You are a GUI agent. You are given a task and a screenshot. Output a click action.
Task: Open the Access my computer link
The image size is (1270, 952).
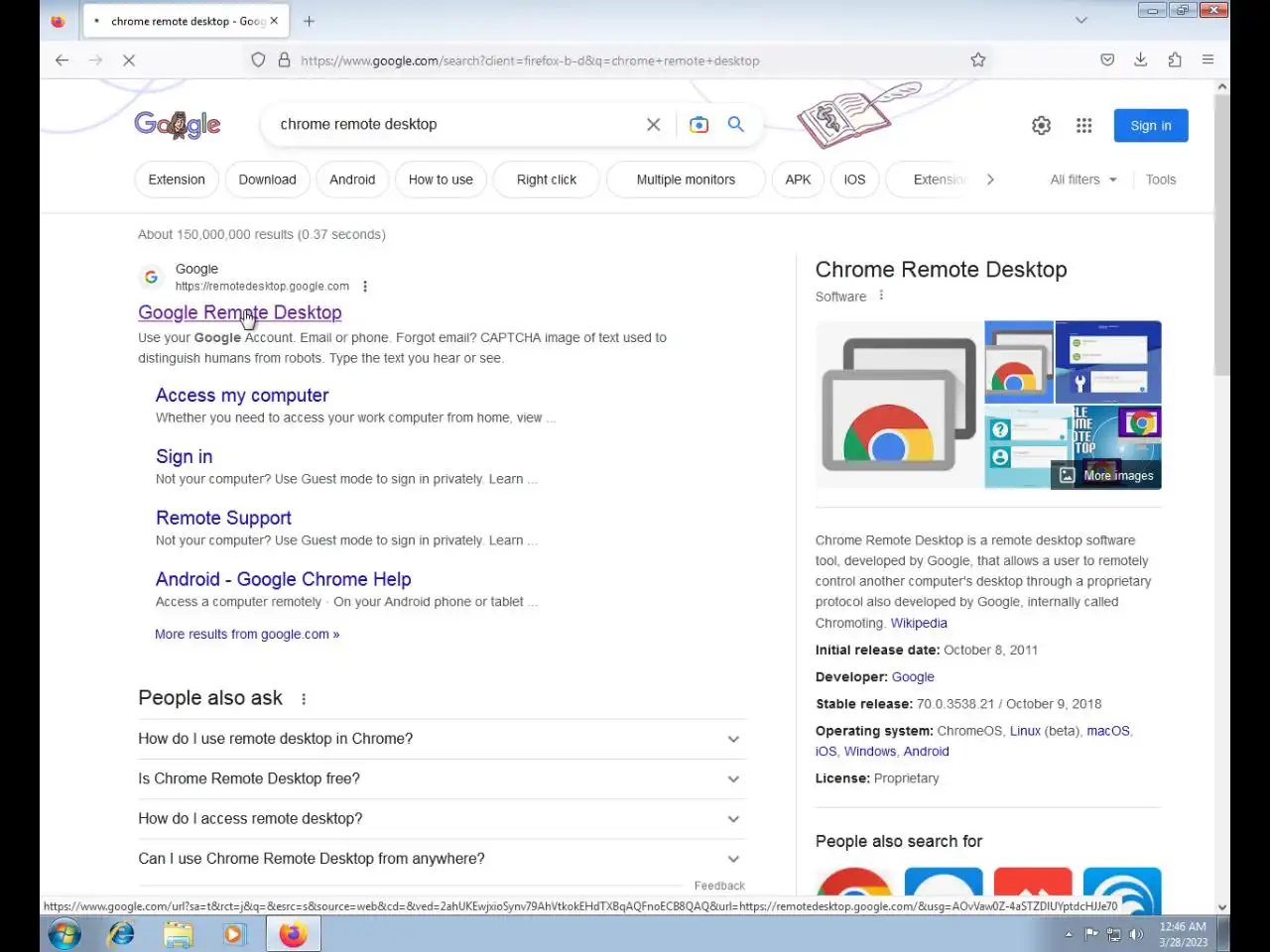point(242,395)
